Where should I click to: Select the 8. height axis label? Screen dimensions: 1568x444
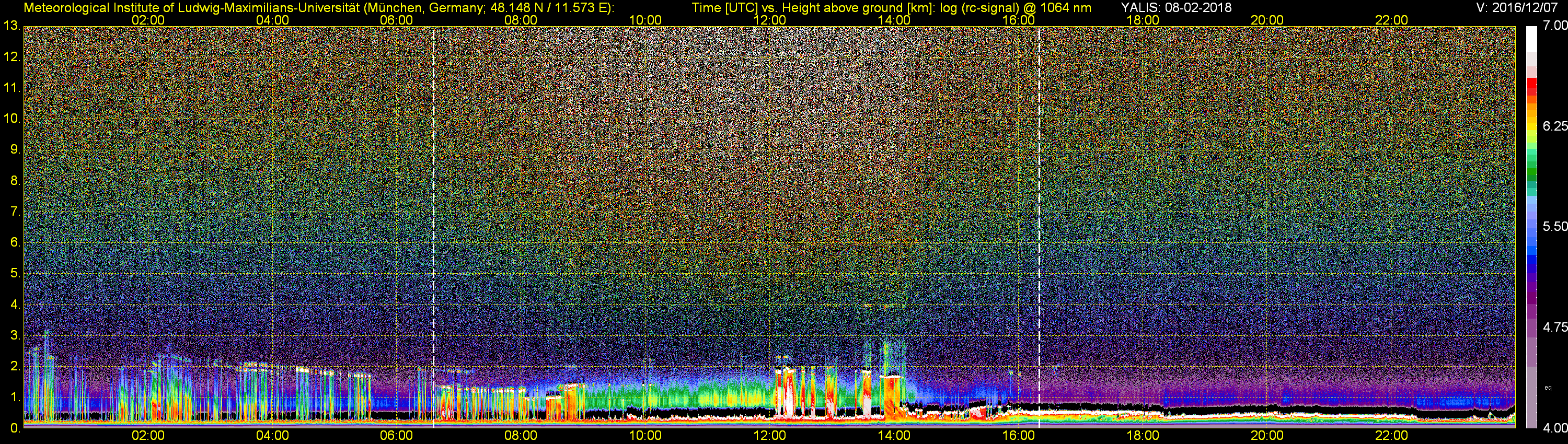tap(15, 181)
